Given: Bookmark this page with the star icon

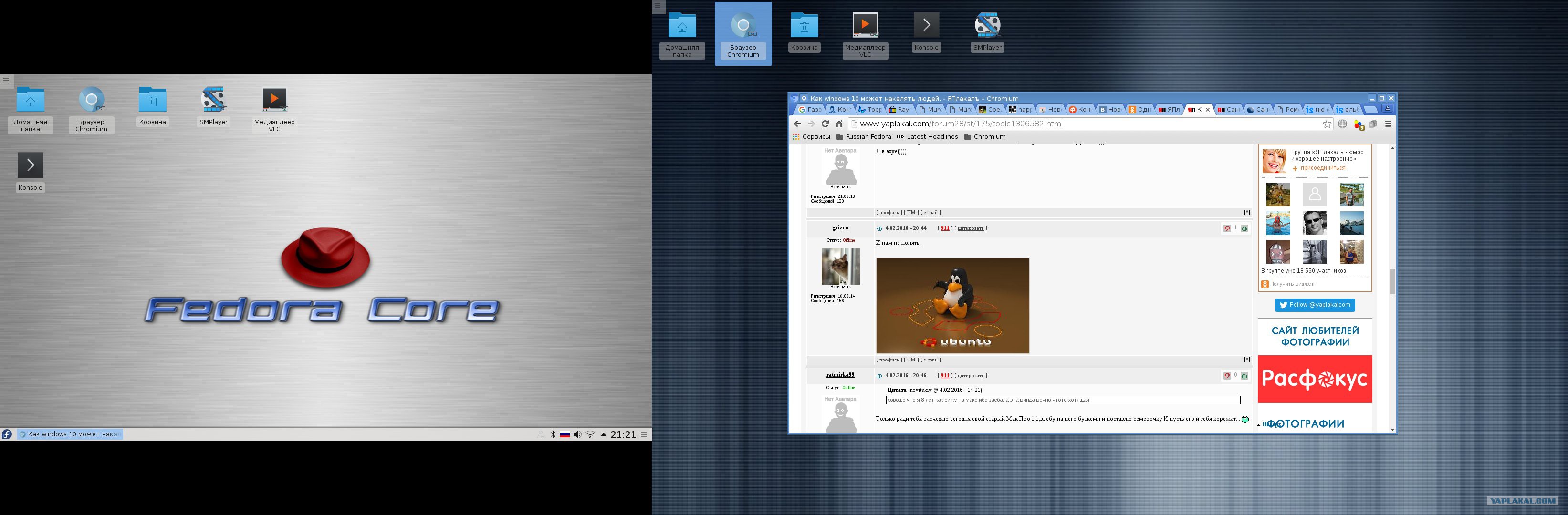Looking at the screenshot, I should tap(1328, 124).
